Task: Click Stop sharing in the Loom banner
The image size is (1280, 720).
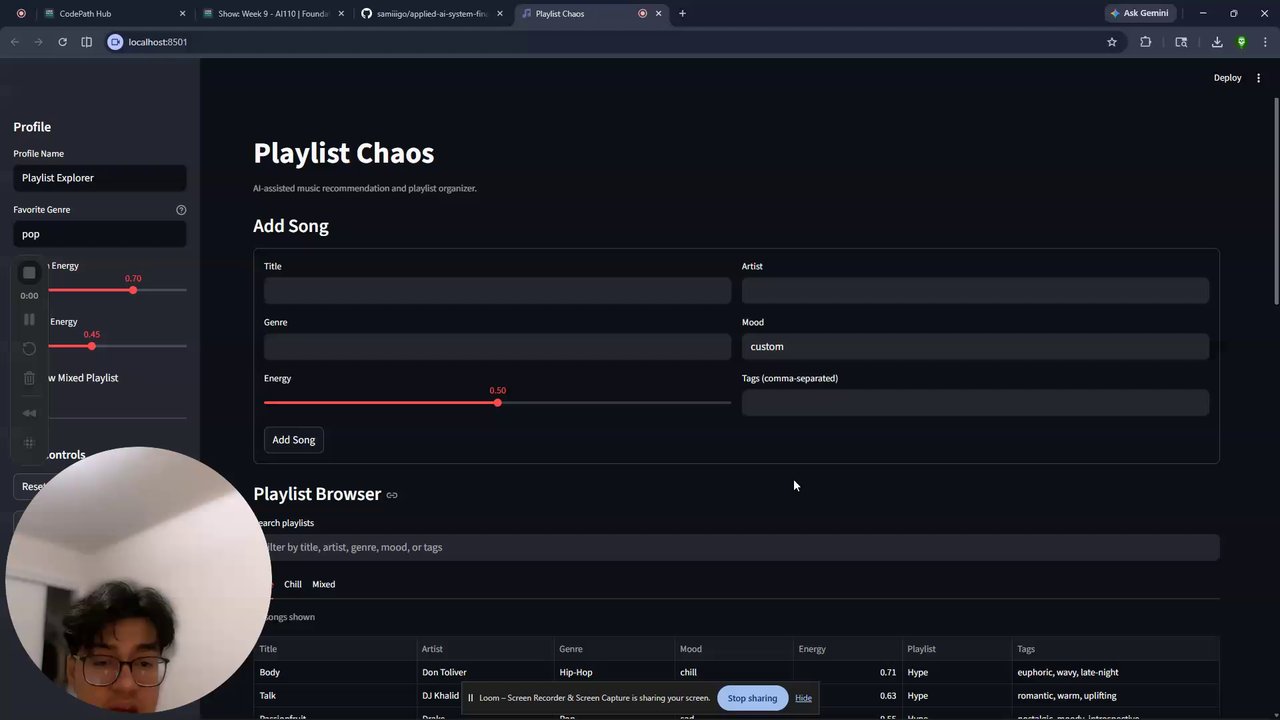Action: tap(752, 698)
